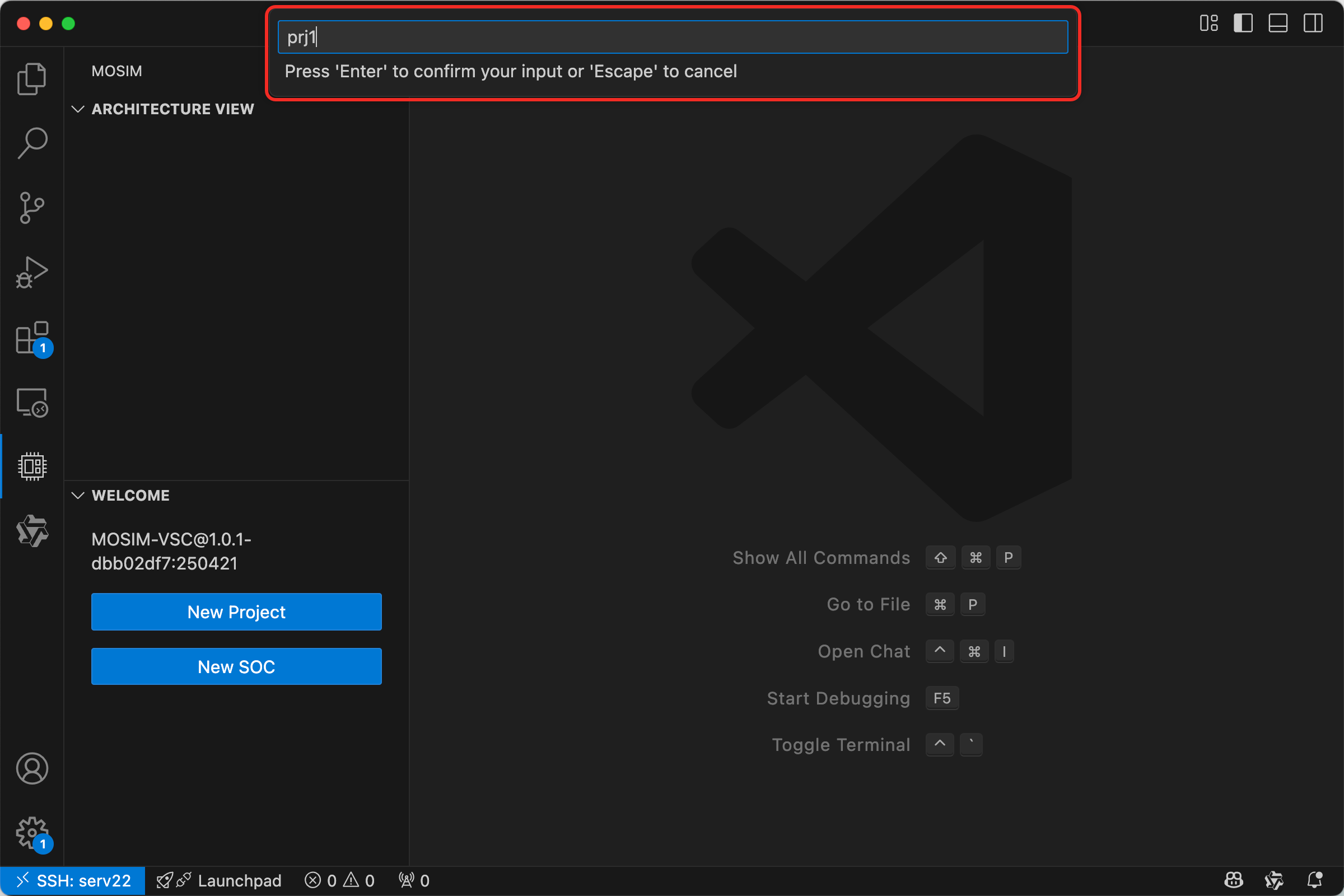Click the status bar icon left of the bell
Image resolution: width=1344 pixels, height=896 pixels.
[x=1275, y=880]
